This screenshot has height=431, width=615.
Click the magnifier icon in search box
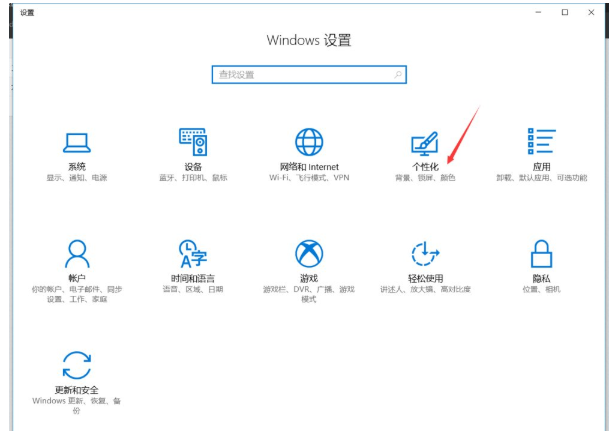(398, 75)
